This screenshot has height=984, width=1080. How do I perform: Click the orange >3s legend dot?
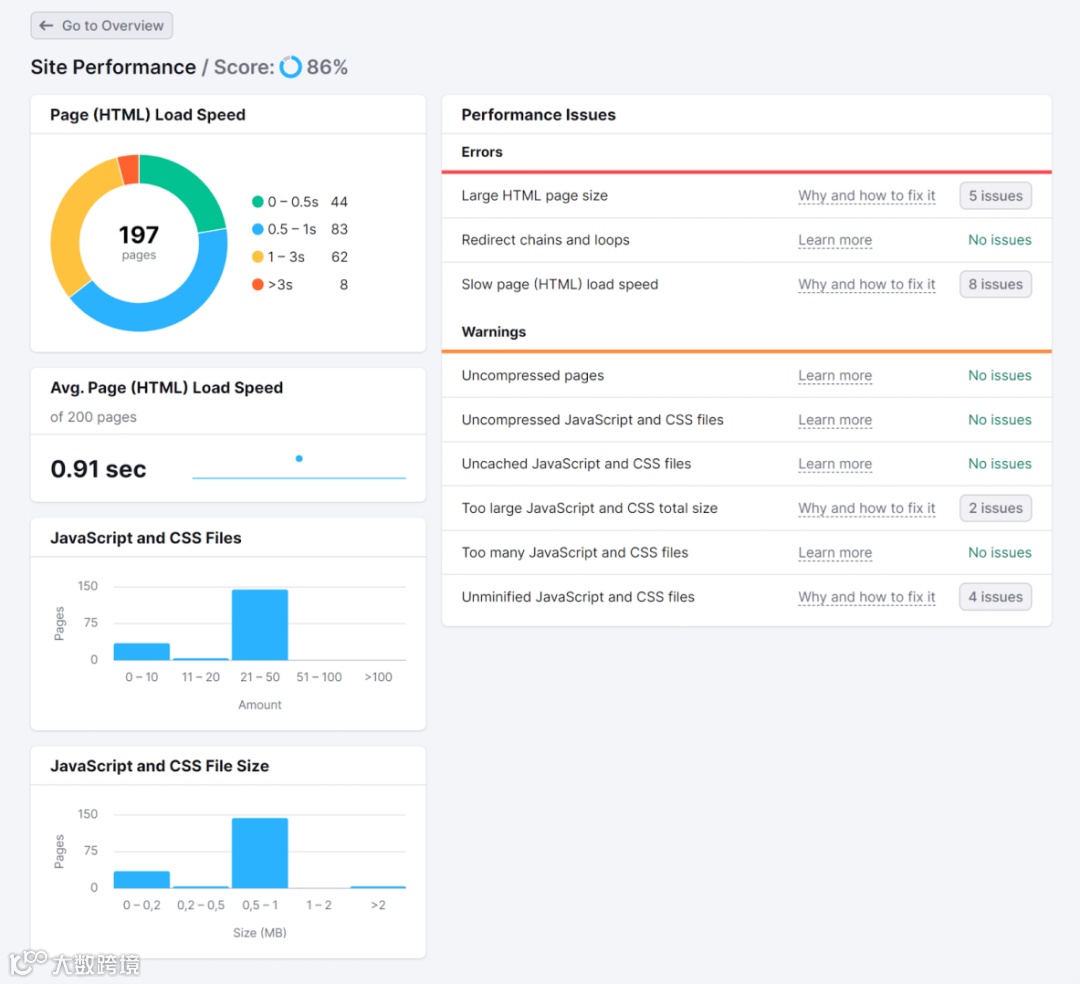(x=258, y=284)
